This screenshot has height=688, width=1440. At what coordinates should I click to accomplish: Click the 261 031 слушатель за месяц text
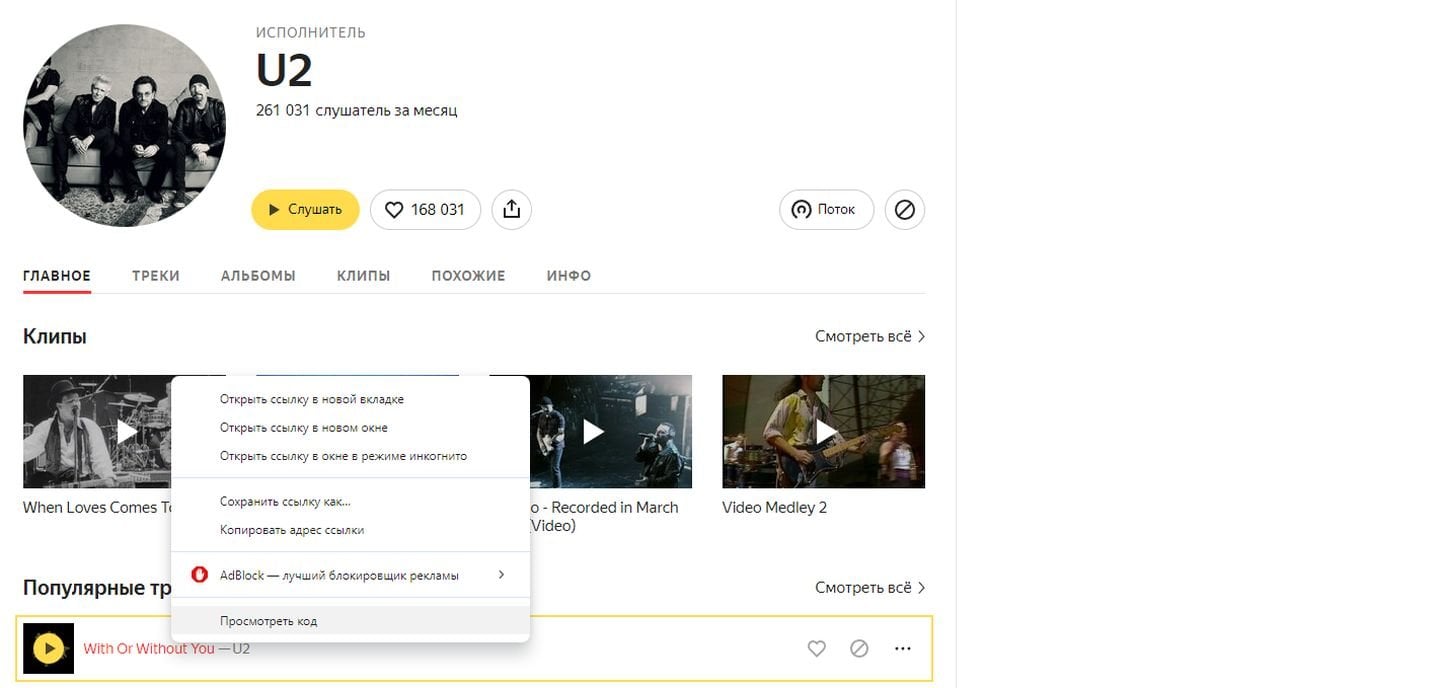pyautogui.click(x=356, y=110)
